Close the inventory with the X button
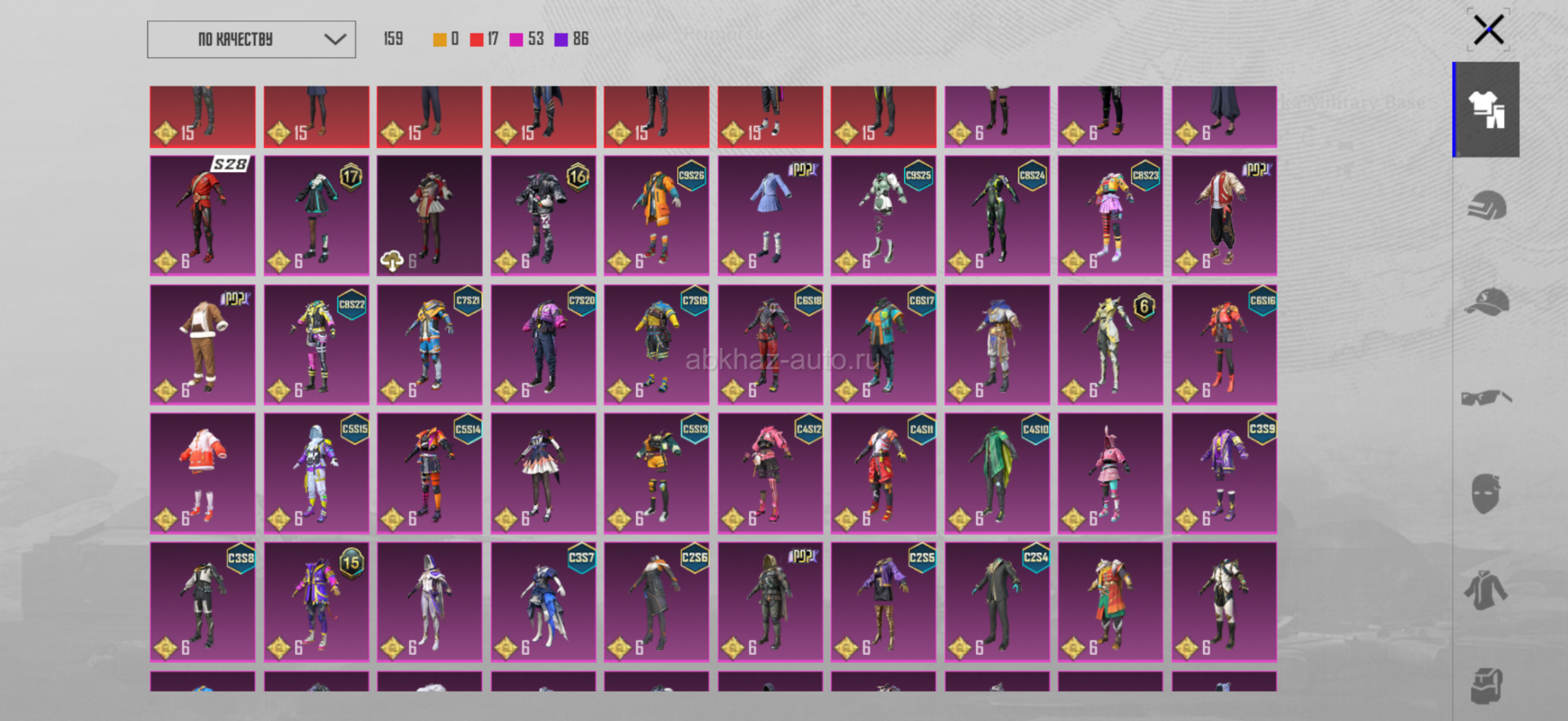The height and width of the screenshot is (721, 1568). [1488, 30]
